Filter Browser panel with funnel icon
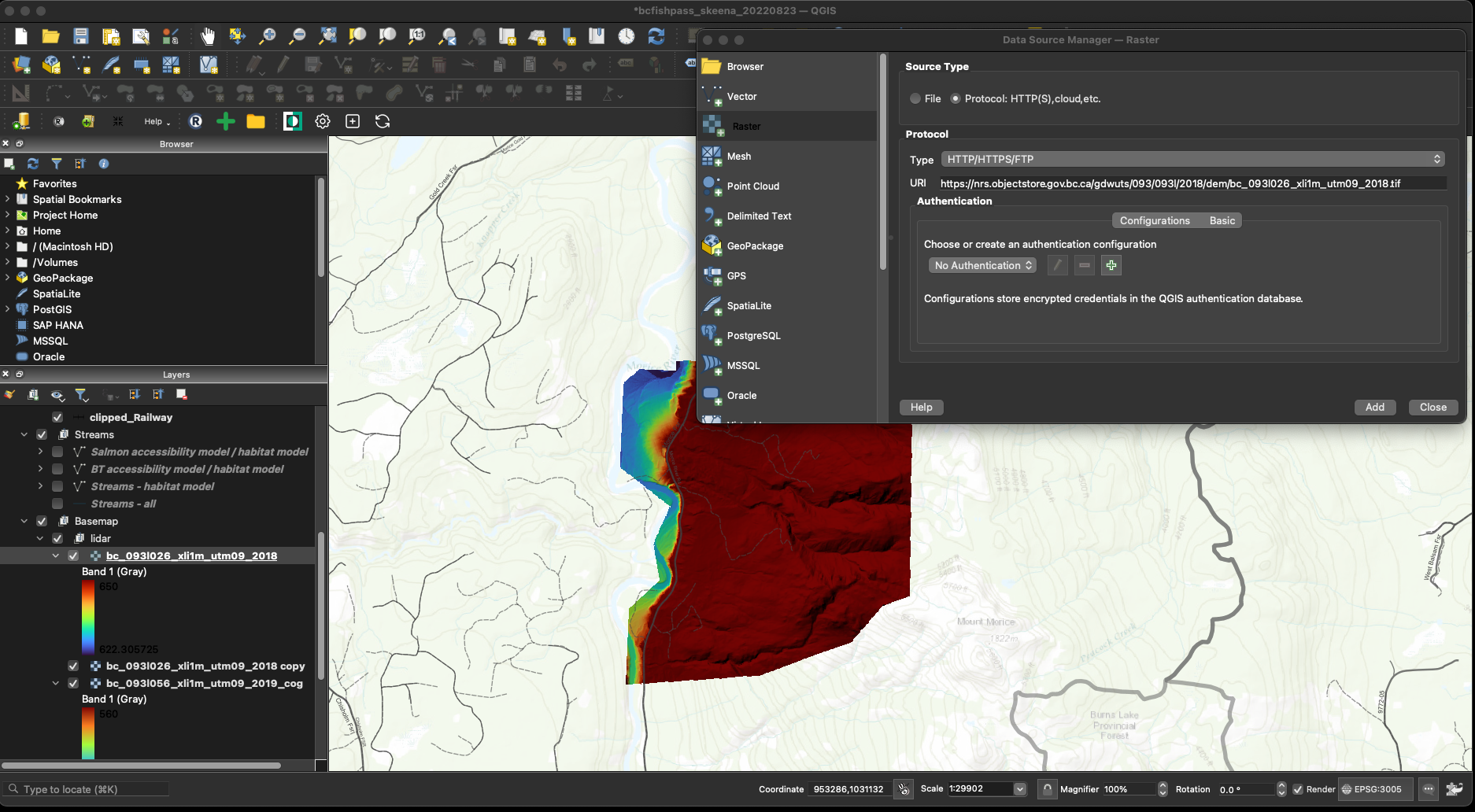1475x812 pixels. coord(57,164)
